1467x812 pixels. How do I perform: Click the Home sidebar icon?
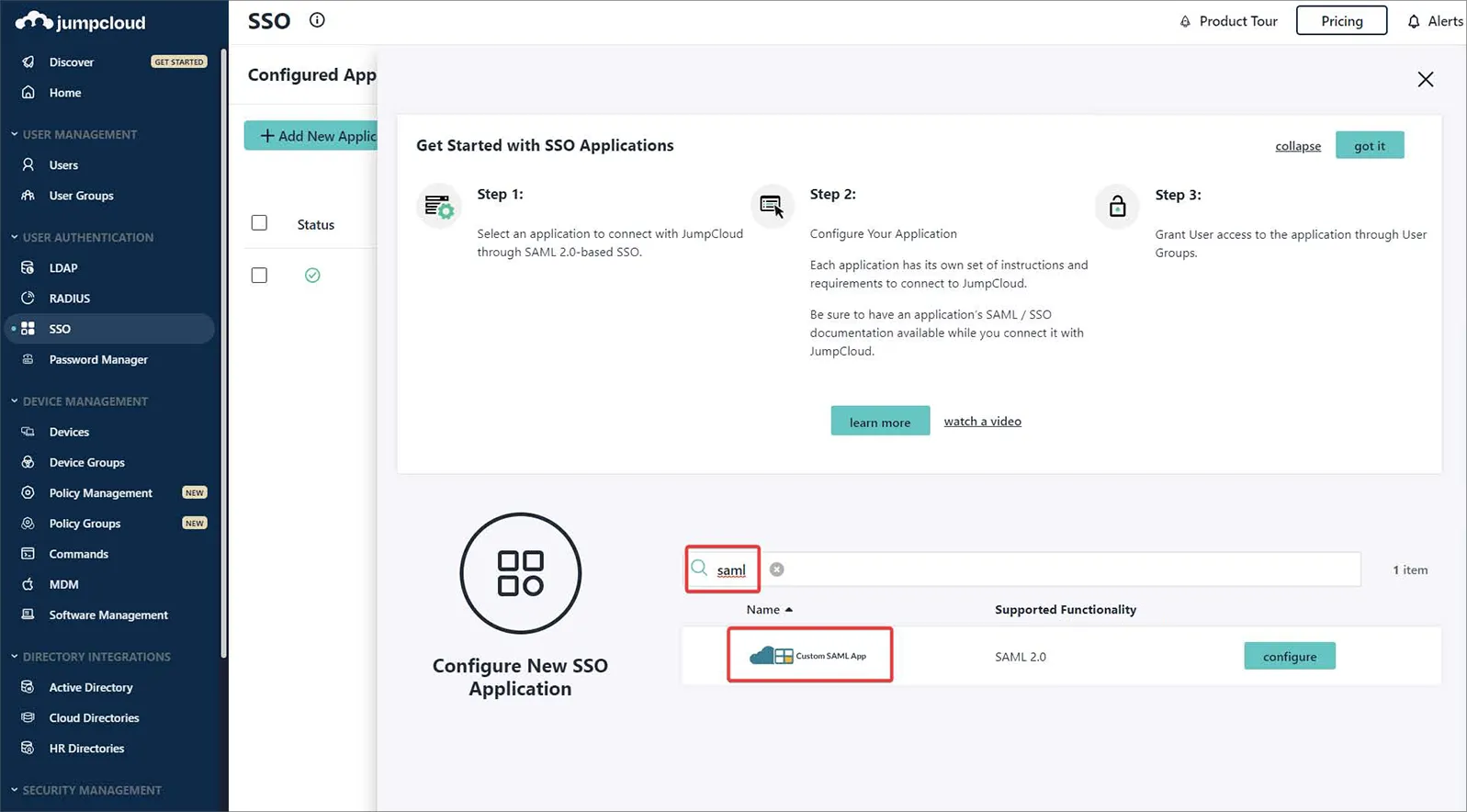click(x=28, y=93)
